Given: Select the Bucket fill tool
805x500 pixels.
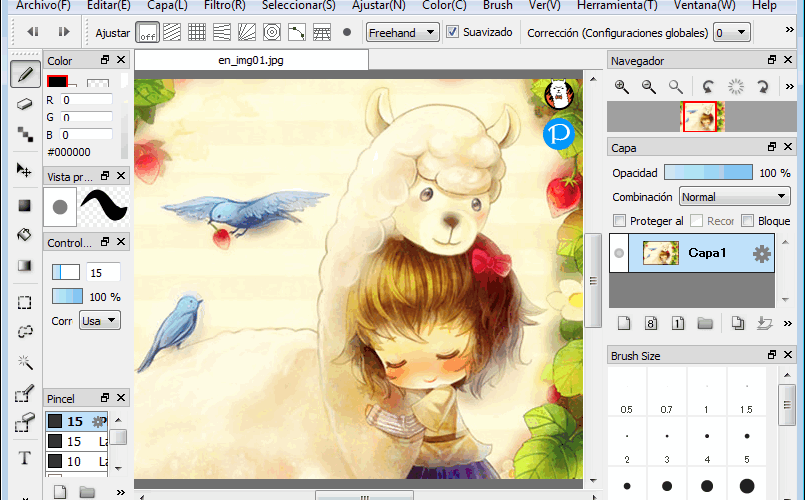Looking at the screenshot, I should pos(25,235).
